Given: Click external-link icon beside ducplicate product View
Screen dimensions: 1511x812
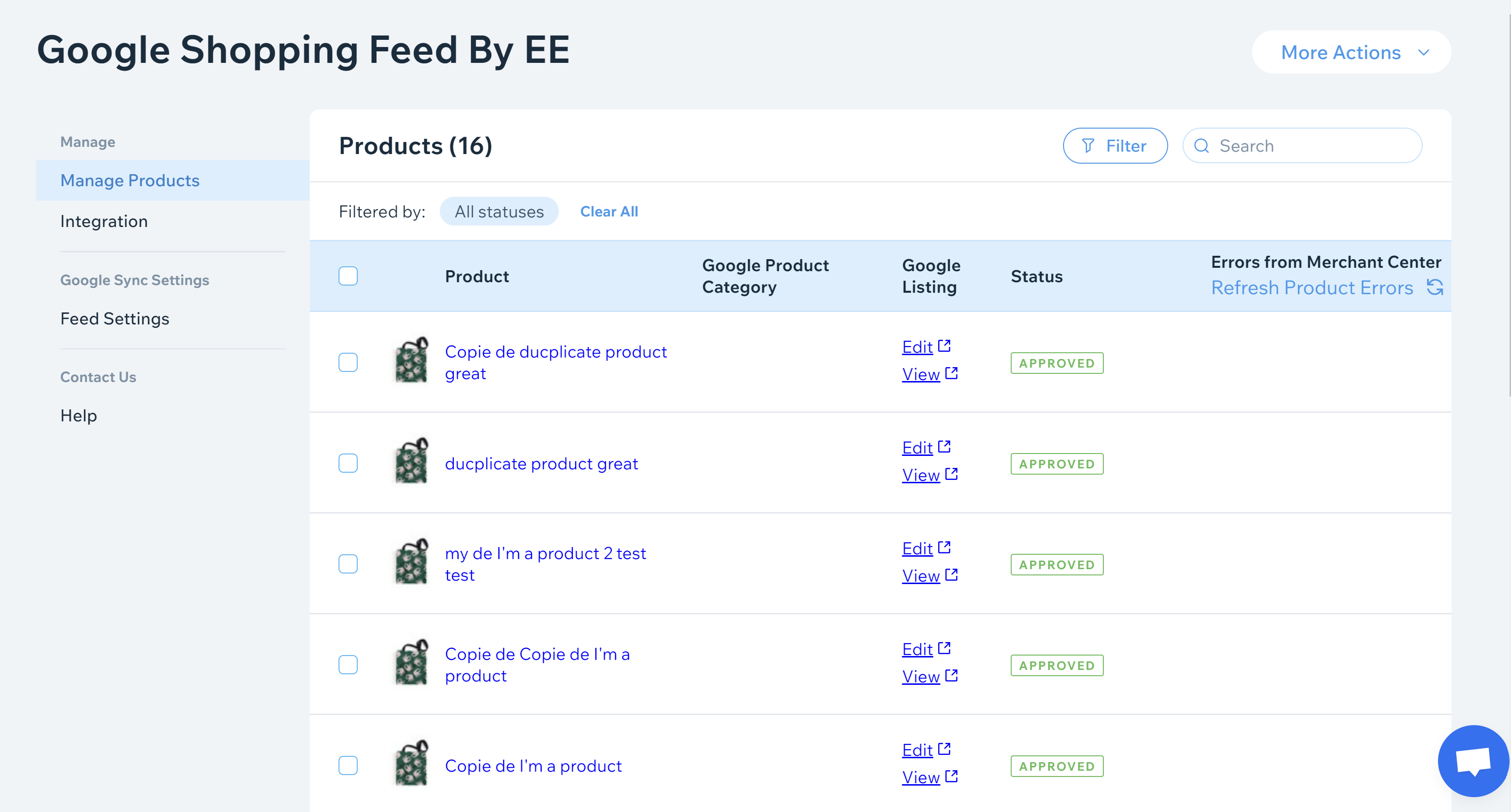Looking at the screenshot, I should pyautogui.click(x=951, y=474).
